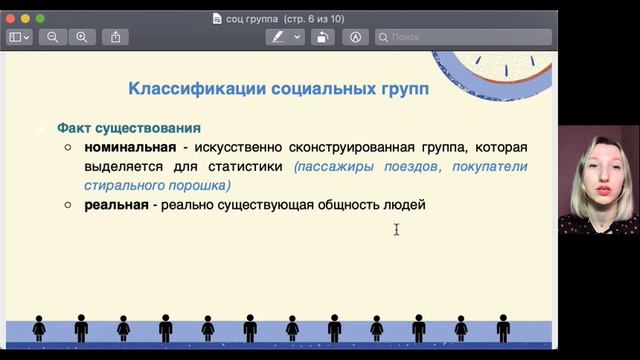
Task: Open the Share button in toolbar
Action: tap(116, 37)
